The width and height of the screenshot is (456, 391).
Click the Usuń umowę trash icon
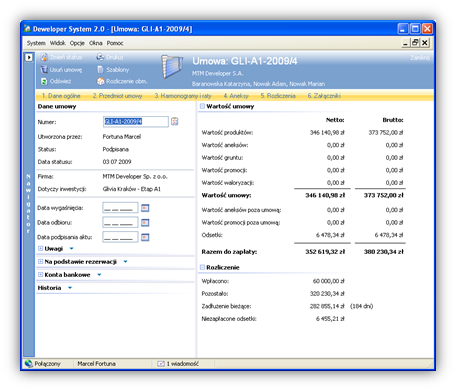tap(44, 70)
